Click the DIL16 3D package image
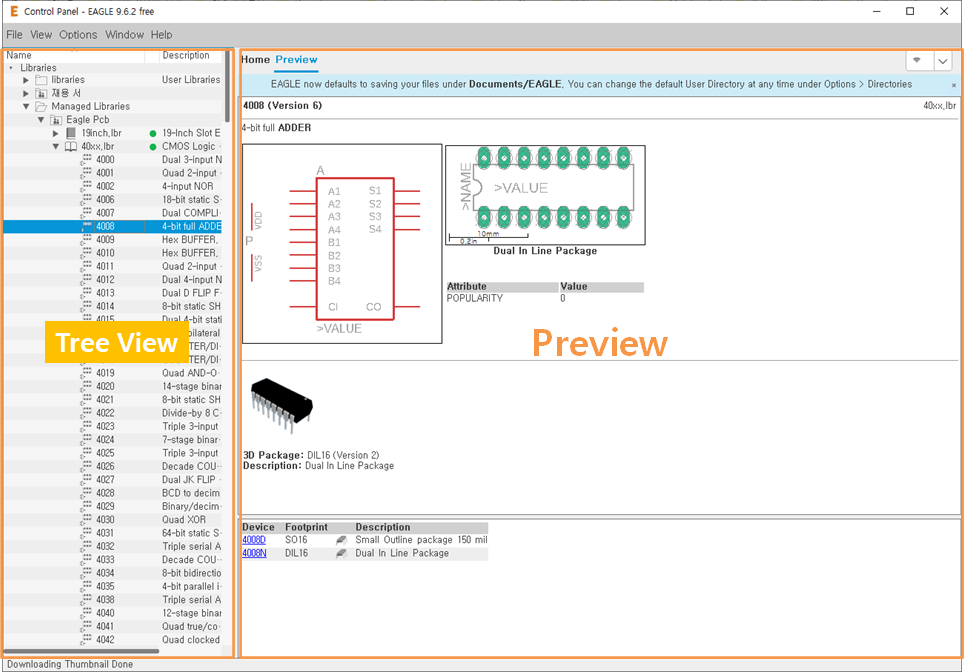Viewport: 964px width, 672px height. 282,405
